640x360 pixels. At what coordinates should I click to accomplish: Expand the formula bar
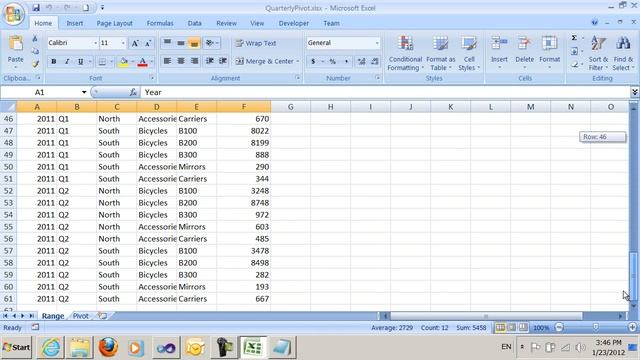634,92
